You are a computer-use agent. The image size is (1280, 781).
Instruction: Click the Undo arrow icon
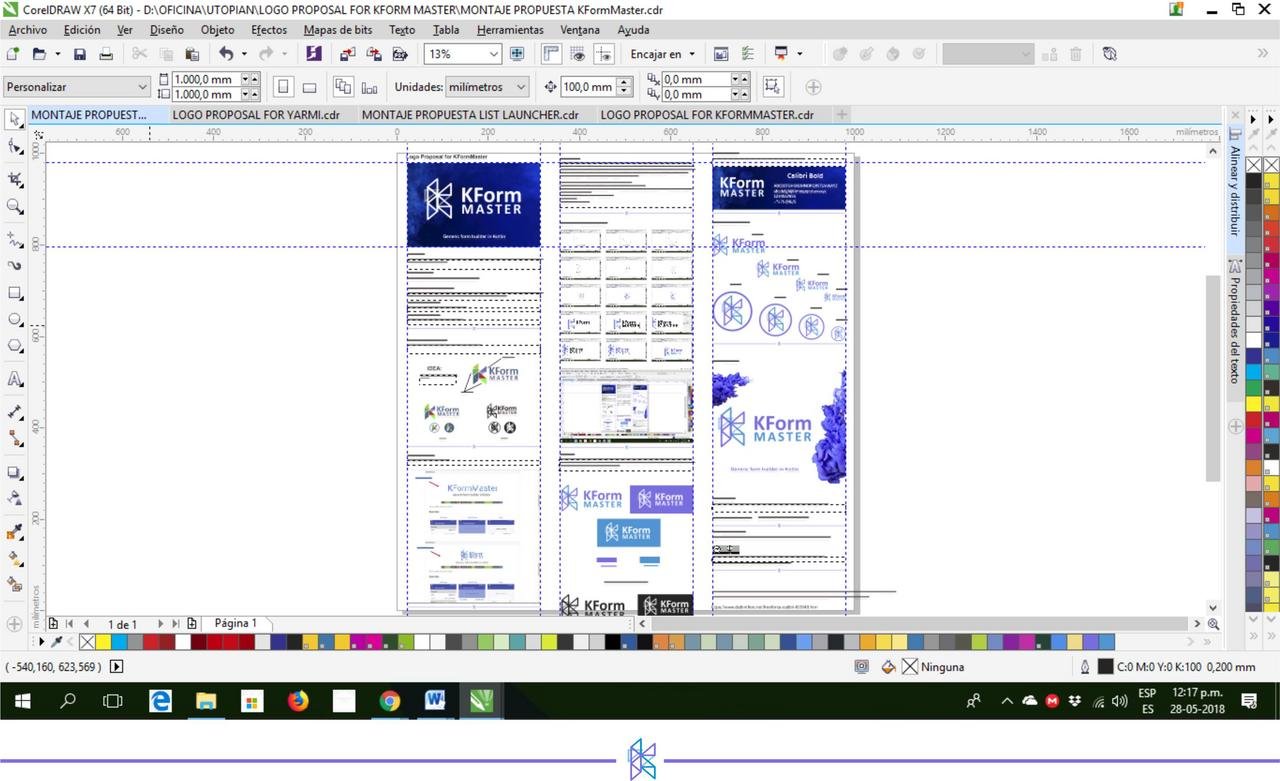226,54
